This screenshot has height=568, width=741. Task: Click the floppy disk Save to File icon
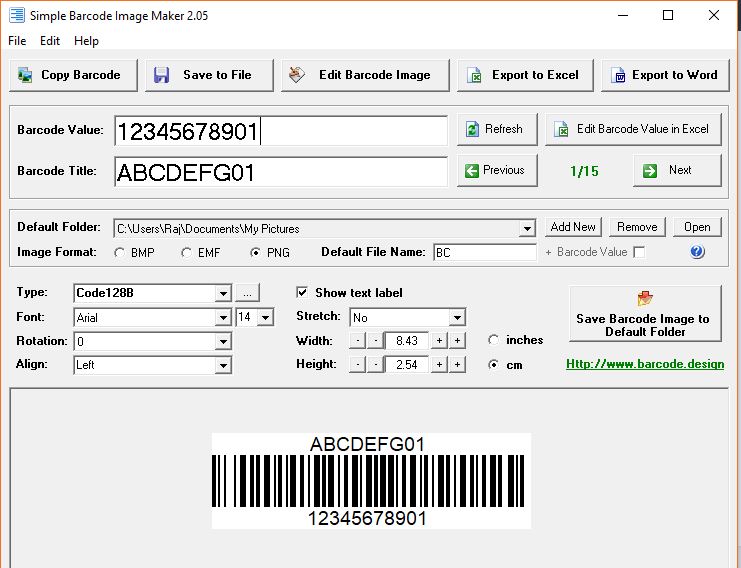[162, 75]
